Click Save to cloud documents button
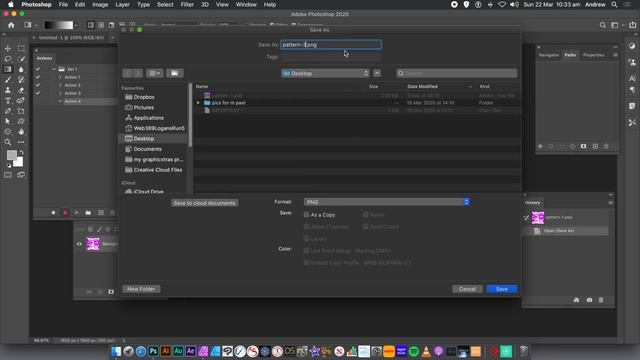The width and height of the screenshot is (640, 360). pyautogui.click(x=204, y=203)
